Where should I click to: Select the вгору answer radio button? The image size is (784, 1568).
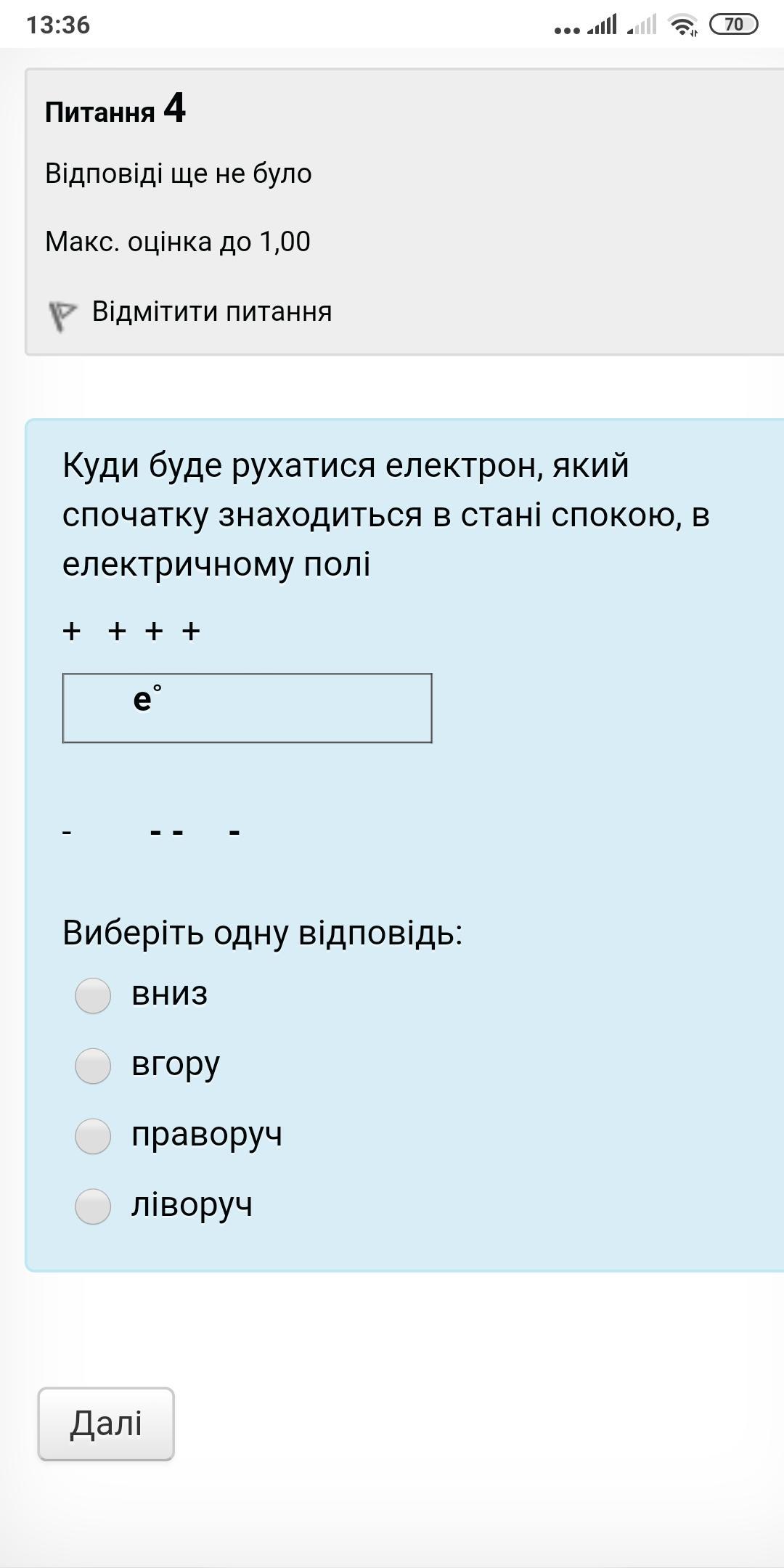[93, 1066]
